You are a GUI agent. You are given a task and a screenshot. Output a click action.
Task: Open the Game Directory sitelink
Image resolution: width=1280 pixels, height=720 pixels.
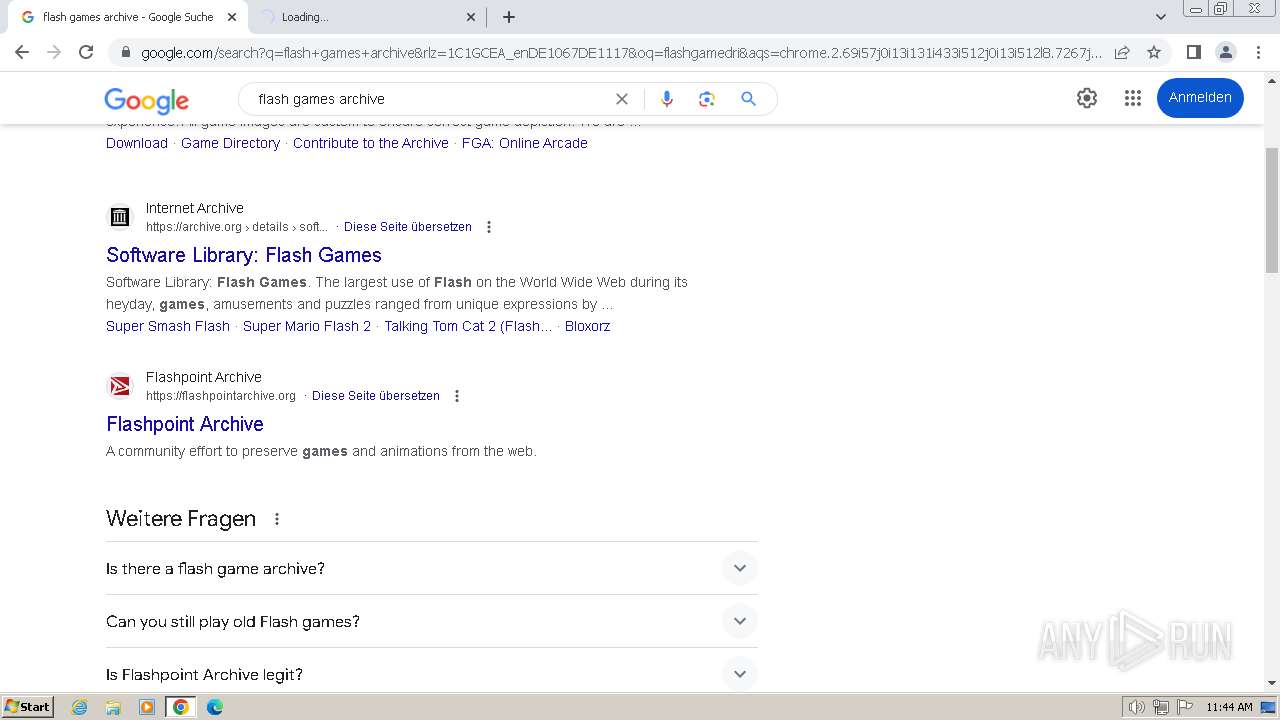[230, 143]
